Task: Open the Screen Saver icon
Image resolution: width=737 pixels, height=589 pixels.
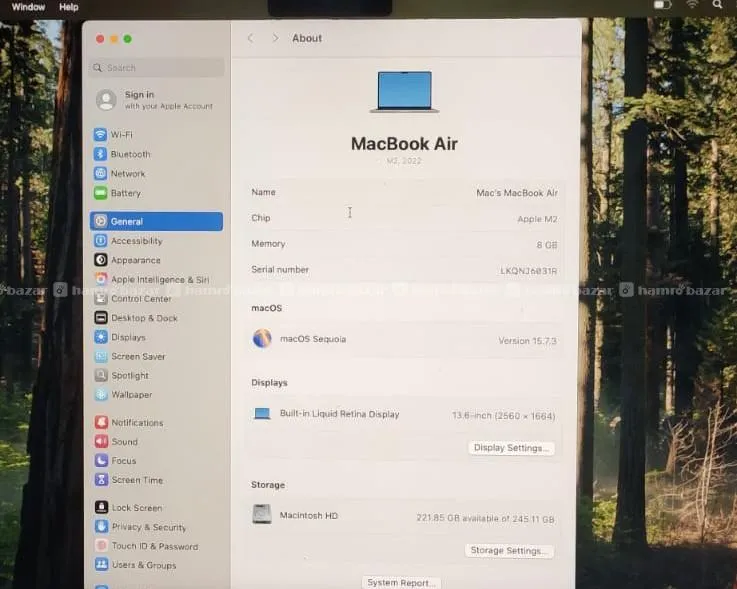Action: [101, 356]
